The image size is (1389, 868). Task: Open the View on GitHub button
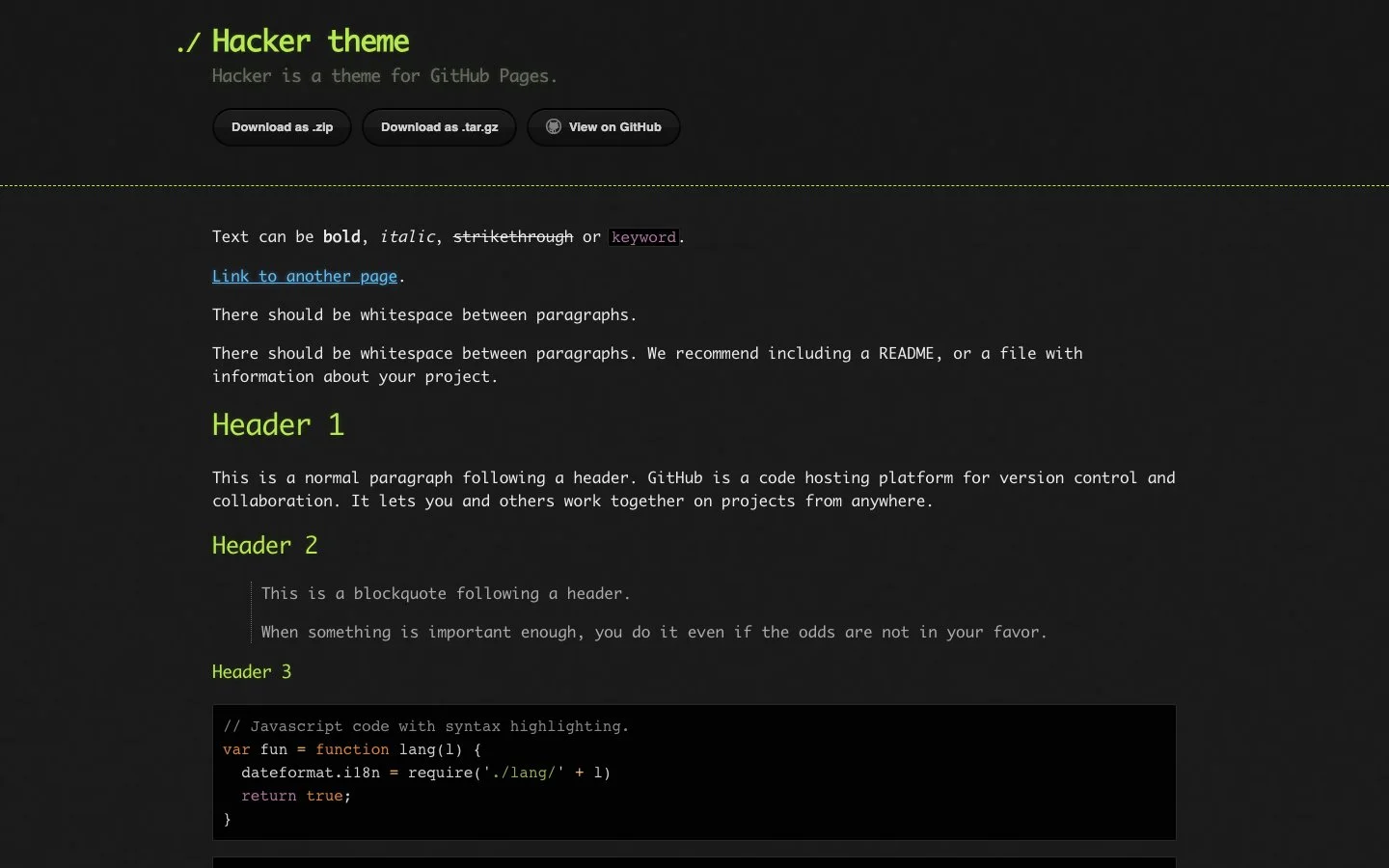(x=604, y=127)
